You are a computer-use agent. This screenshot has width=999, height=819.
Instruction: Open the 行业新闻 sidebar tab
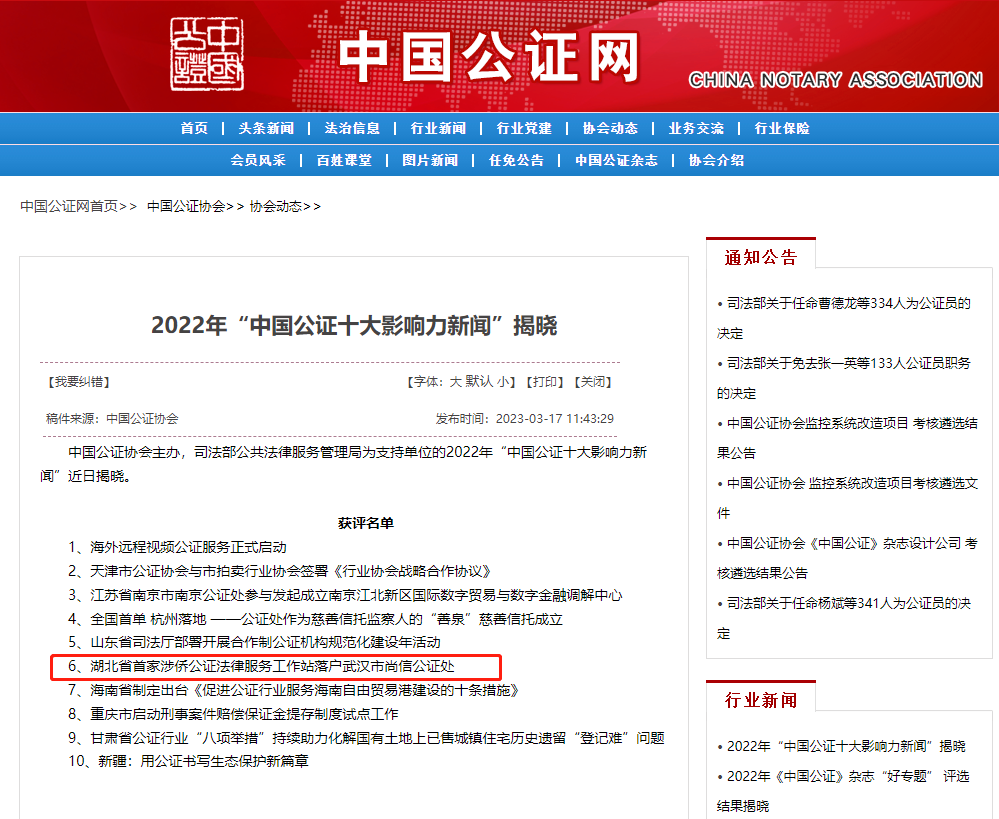pos(761,700)
